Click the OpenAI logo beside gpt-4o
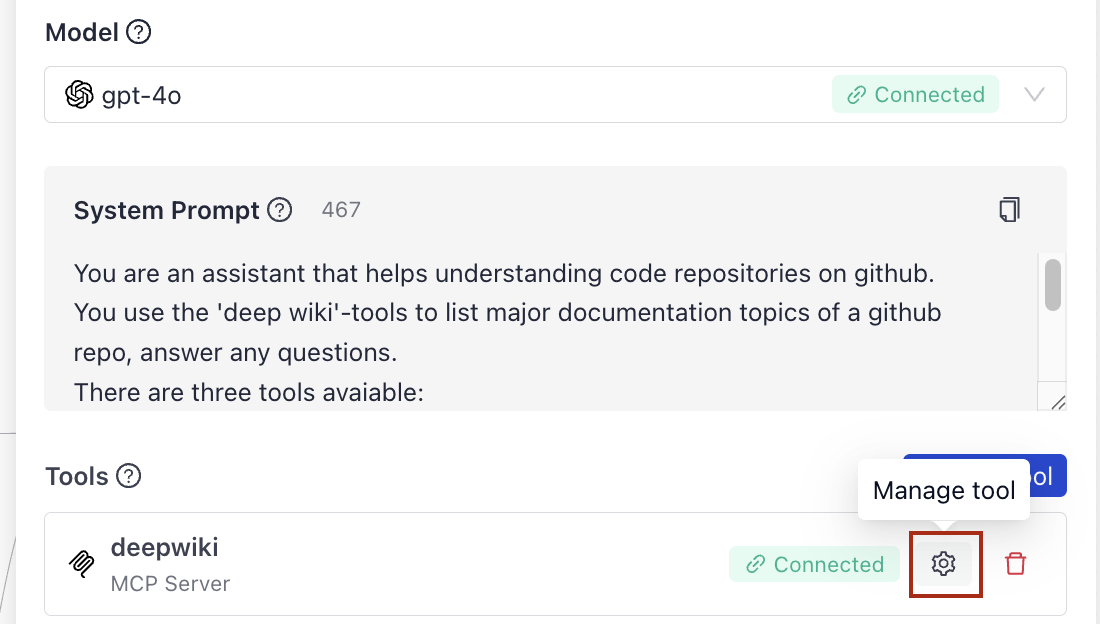The height and width of the screenshot is (624, 1100). pos(79,94)
